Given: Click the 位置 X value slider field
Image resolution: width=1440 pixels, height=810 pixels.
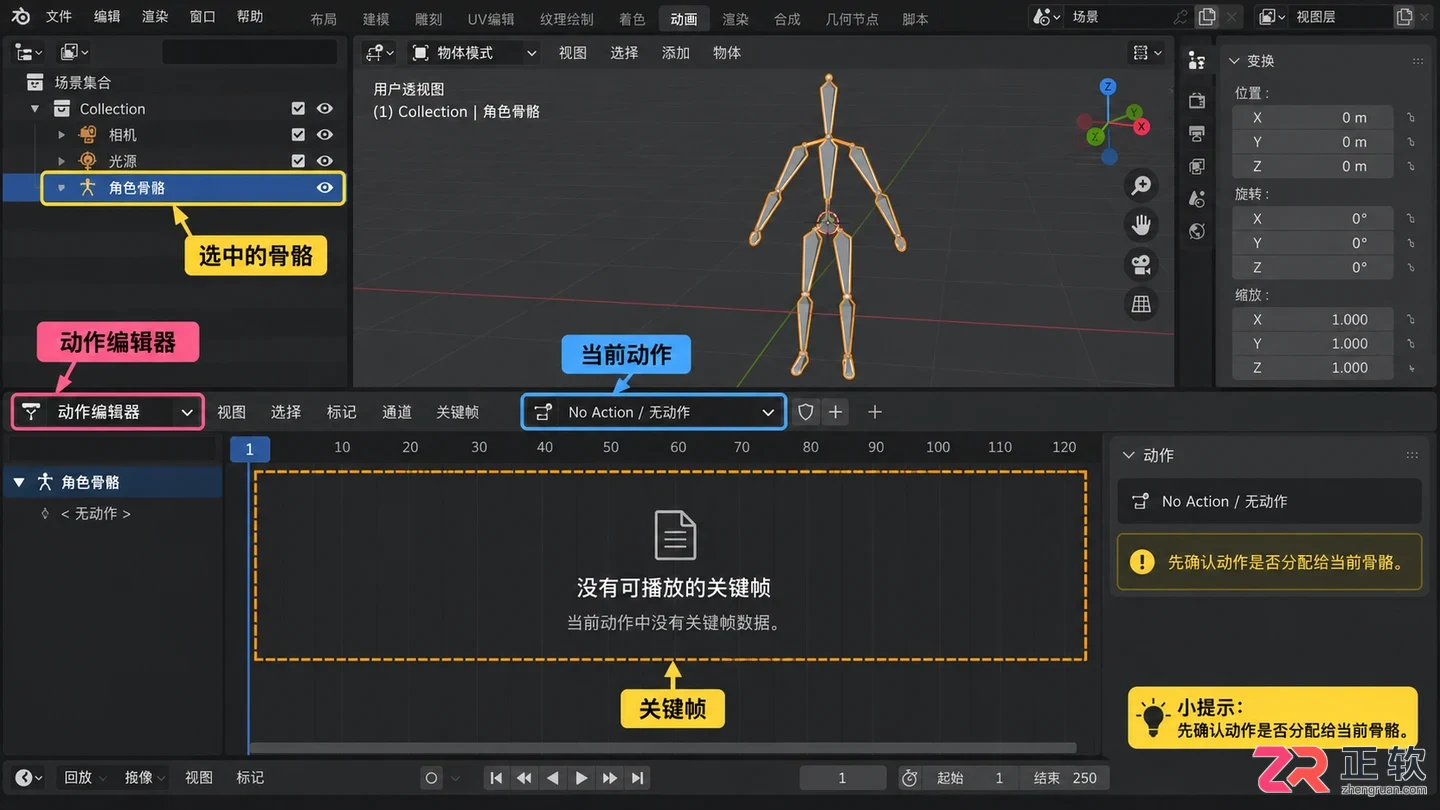Looking at the screenshot, I should click(1311, 118).
